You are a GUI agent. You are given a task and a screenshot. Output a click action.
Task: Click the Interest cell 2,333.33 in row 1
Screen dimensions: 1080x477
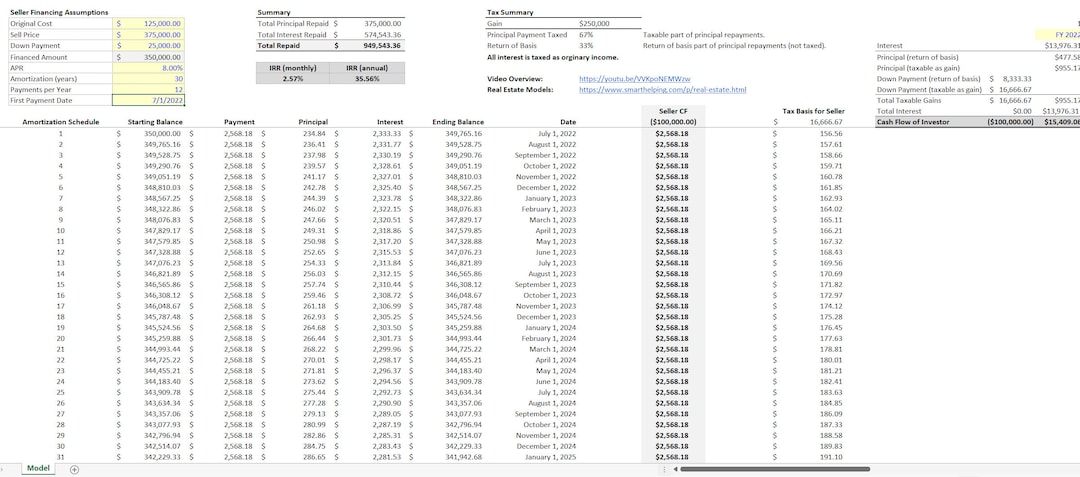386,134
